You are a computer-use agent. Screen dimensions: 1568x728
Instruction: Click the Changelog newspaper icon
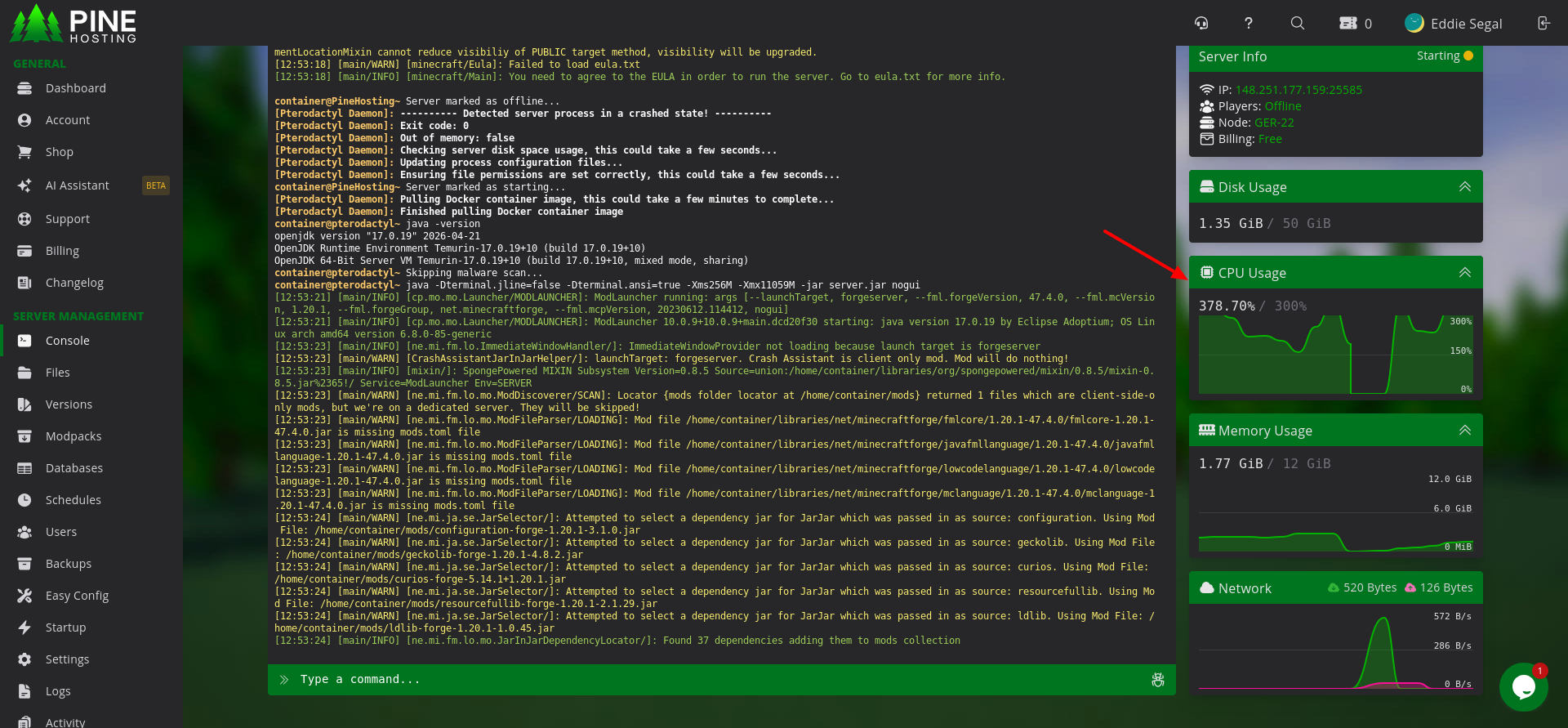24,283
